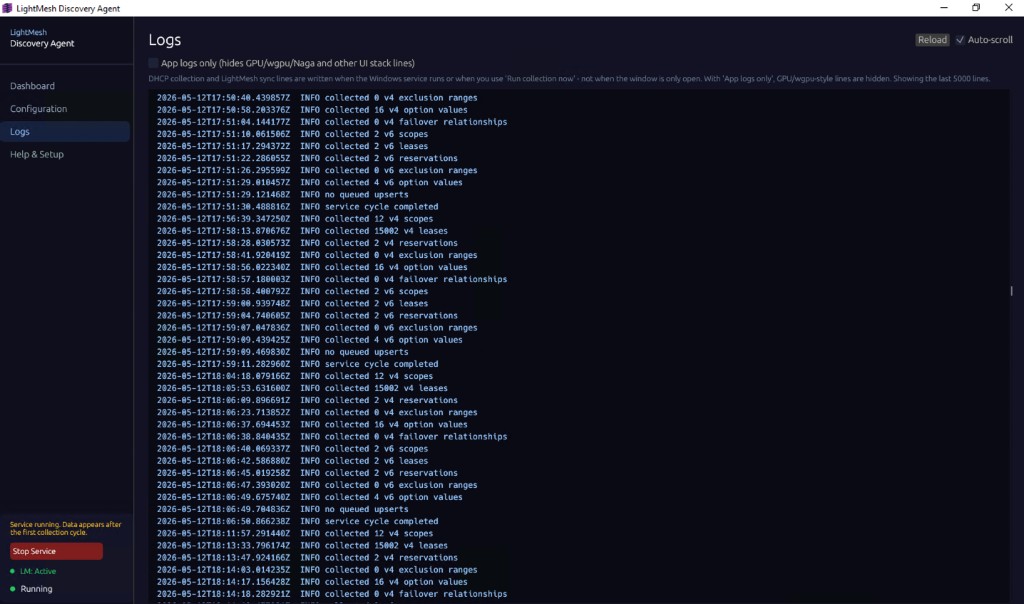Select log line at 18:06:09 v4 reservations
Viewport: 1024px width, 604px height.
307,400
